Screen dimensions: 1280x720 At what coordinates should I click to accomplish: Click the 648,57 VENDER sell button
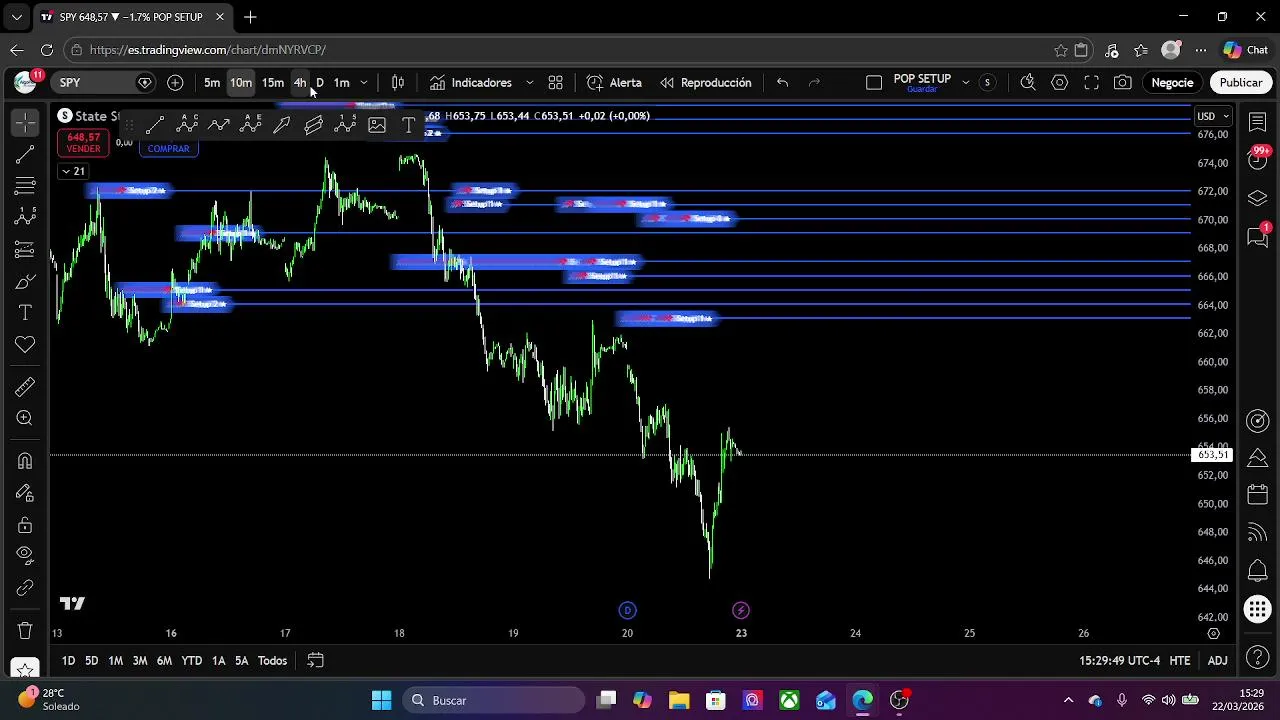(x=83, y=143)
